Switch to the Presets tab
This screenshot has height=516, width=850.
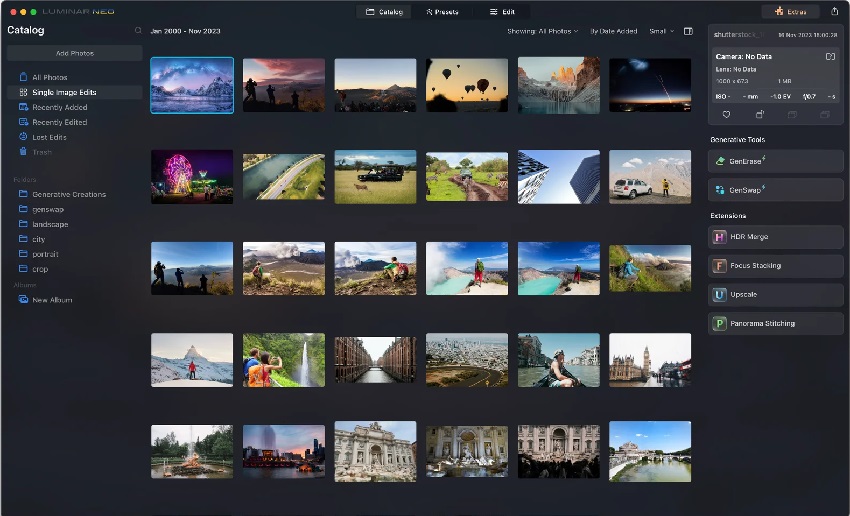pos(443,12)
